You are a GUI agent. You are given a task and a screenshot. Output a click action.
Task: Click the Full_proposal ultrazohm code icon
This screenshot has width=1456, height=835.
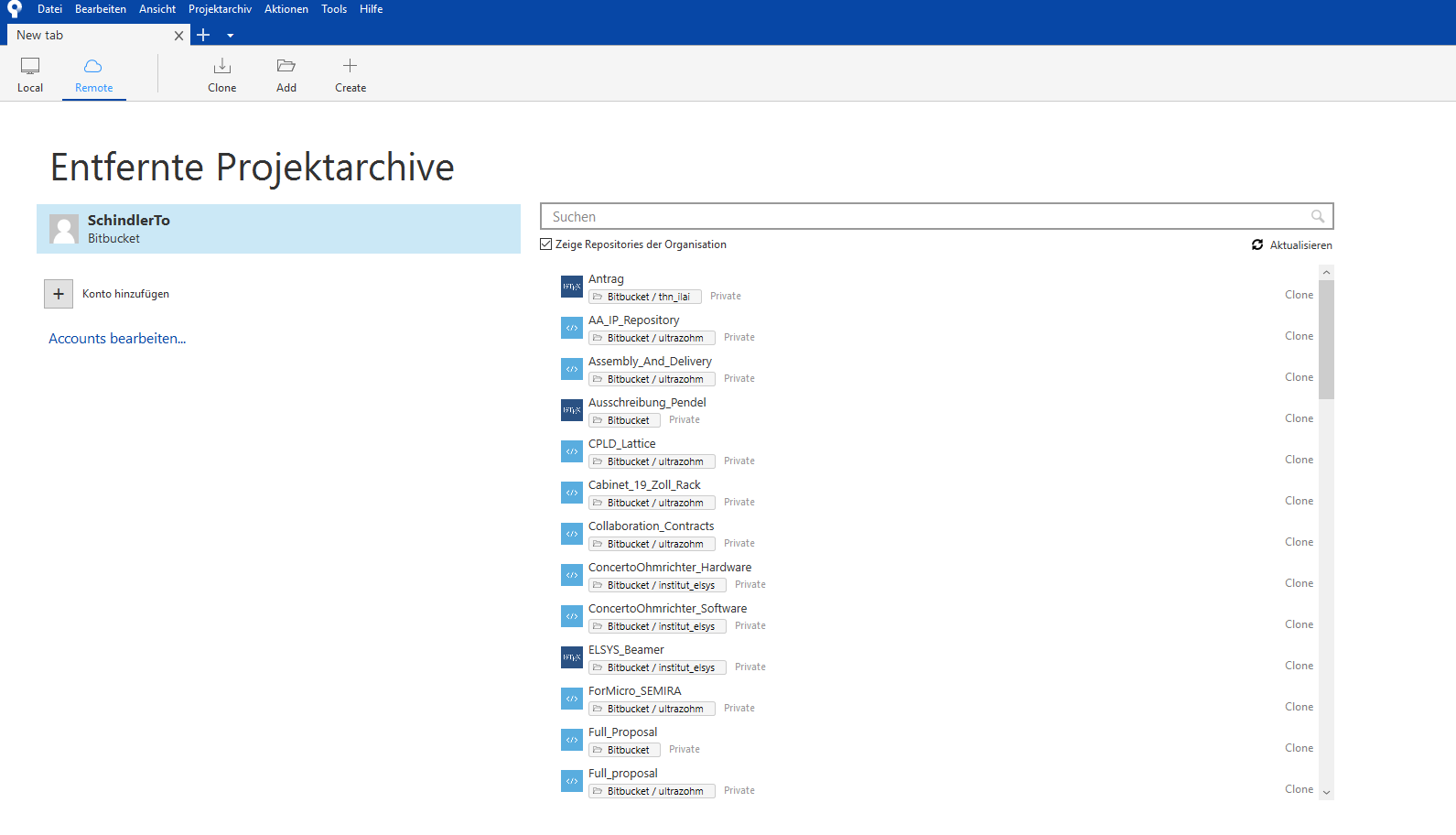pyautogui.click(x=572, y=781)
